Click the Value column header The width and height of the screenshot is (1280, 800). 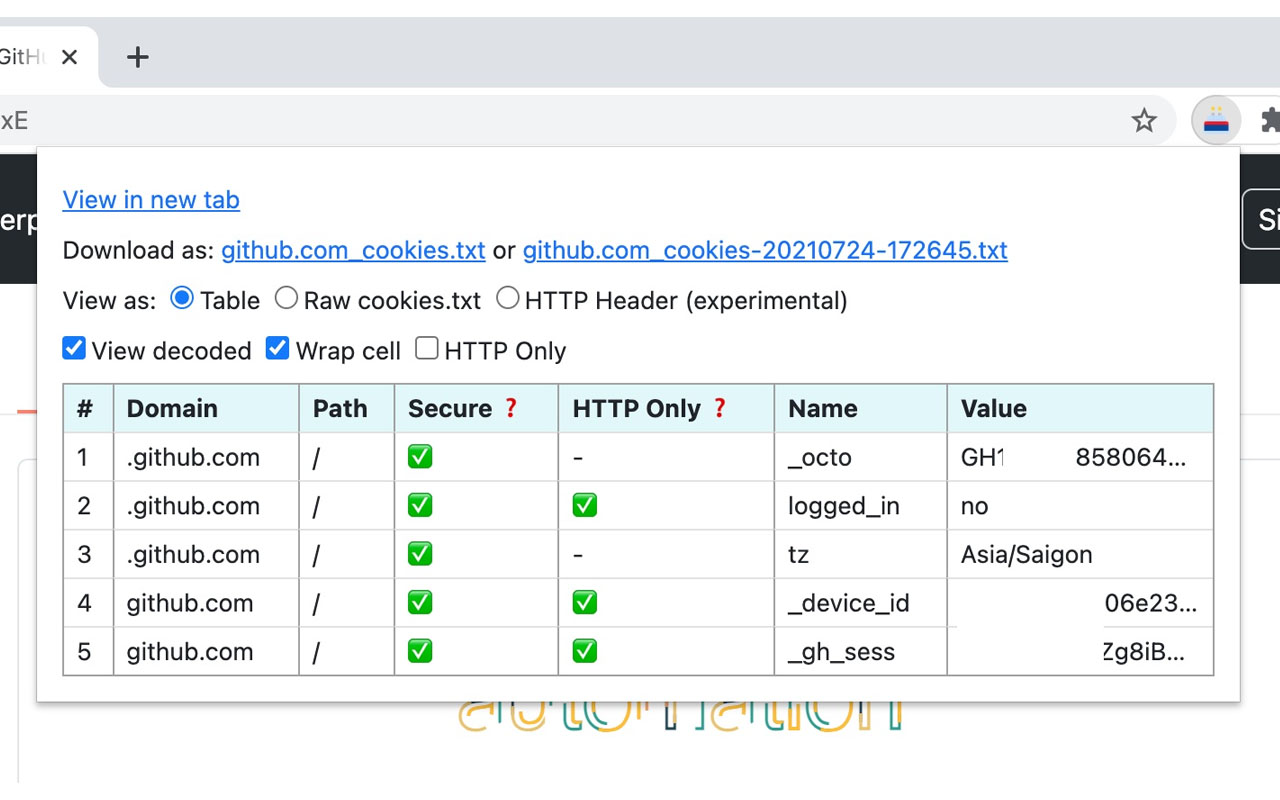pos(1081,408)
